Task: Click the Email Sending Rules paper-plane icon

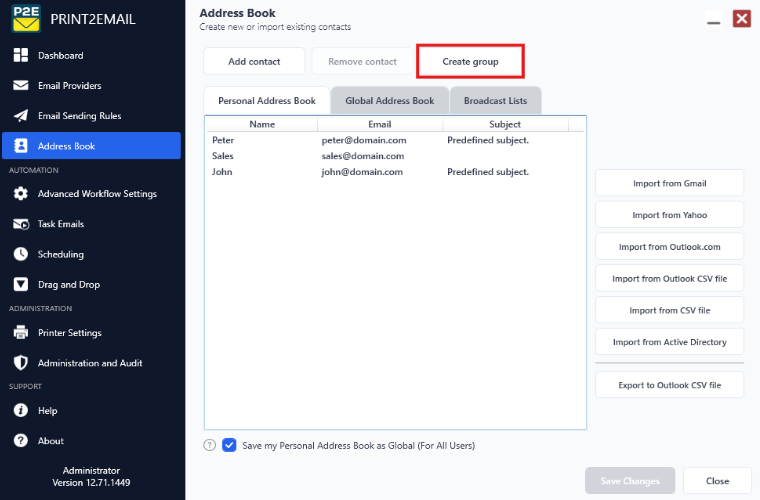Action: [x=21, y=115]
